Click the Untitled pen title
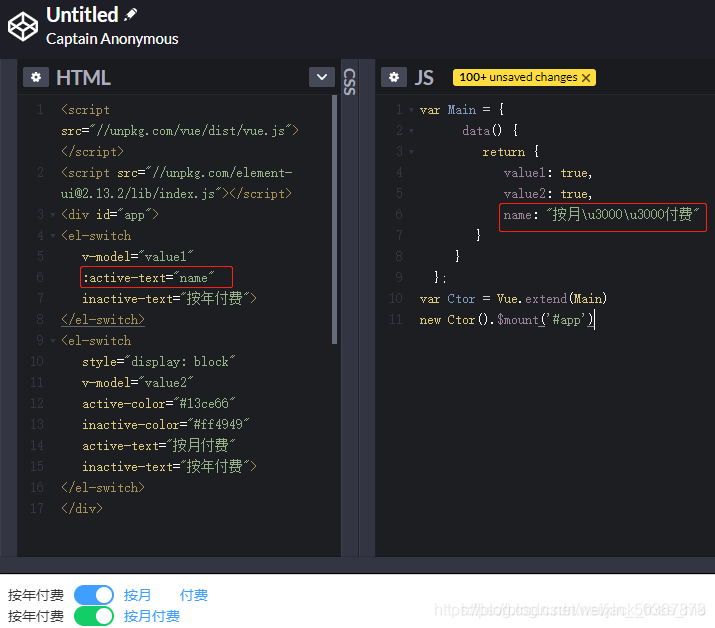Viewport: 715px width, 628px height. coord(82,15)
